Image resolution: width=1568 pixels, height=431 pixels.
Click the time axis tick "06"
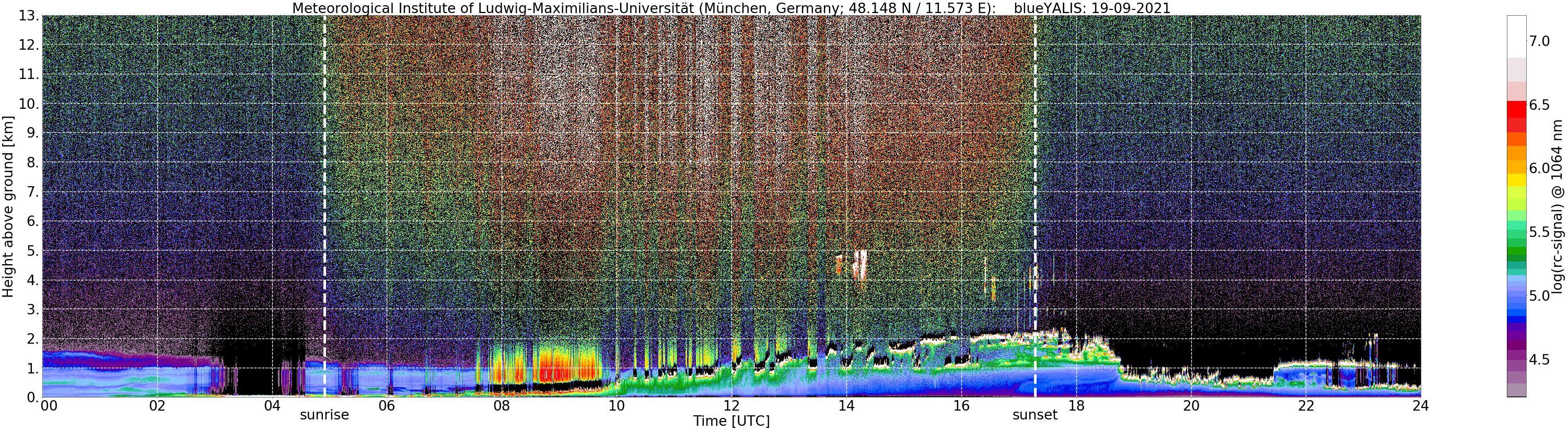tap(387, 406)
